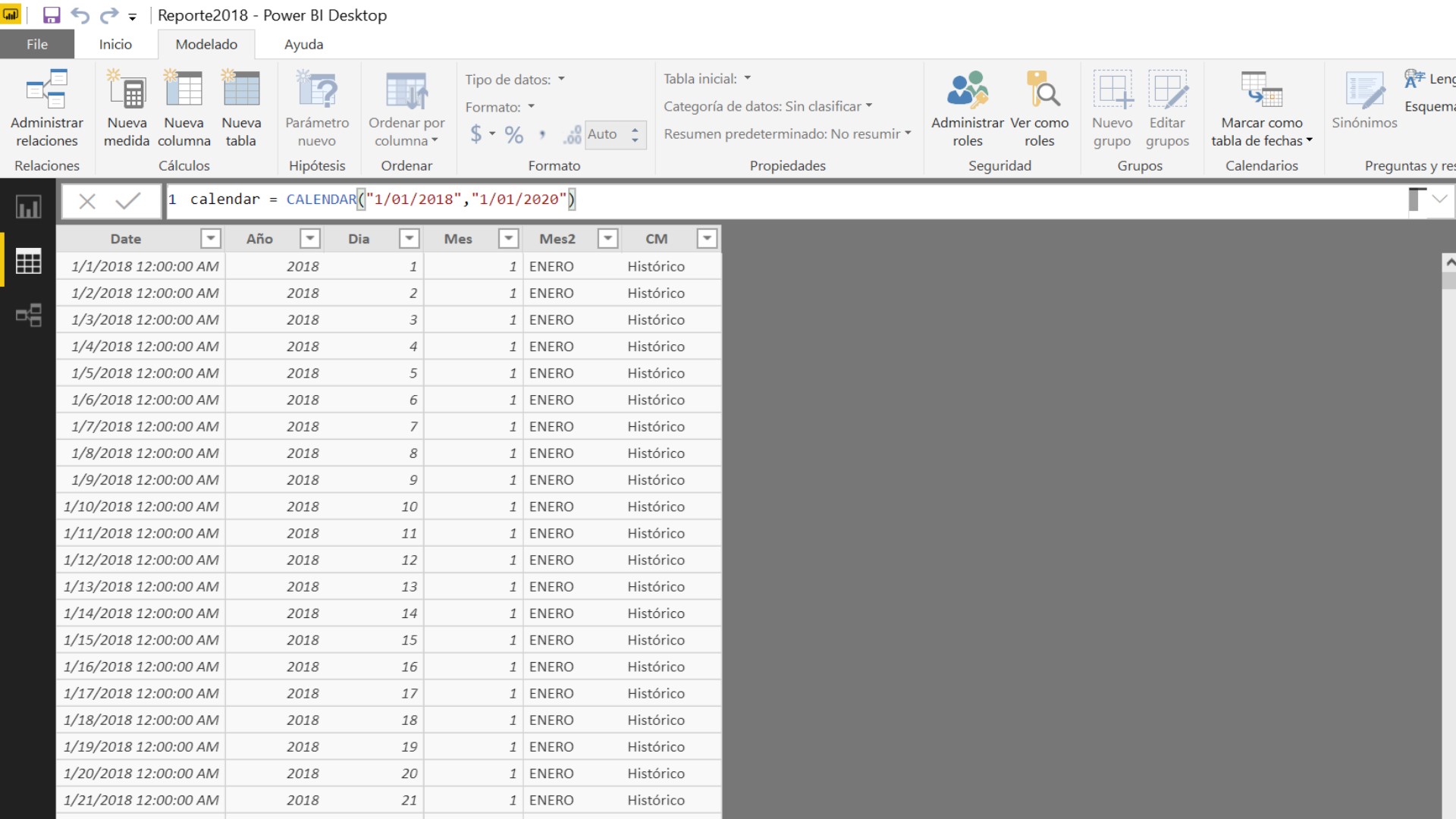Select the Año column header
Viewport: 1456px width, 819px height.
(259, 239)
